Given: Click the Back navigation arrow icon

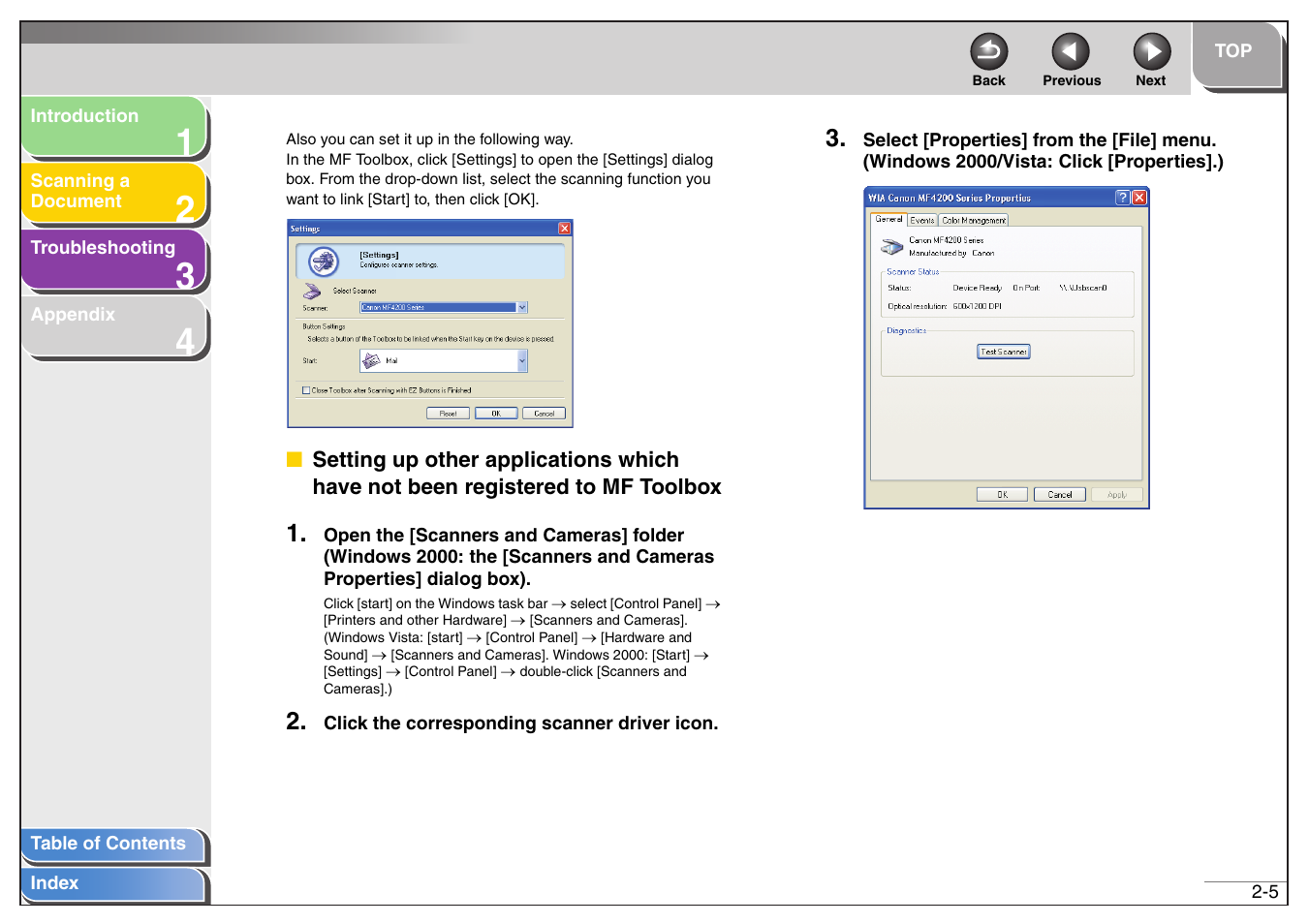Looking at the screenshot, I should coord(988,51).
